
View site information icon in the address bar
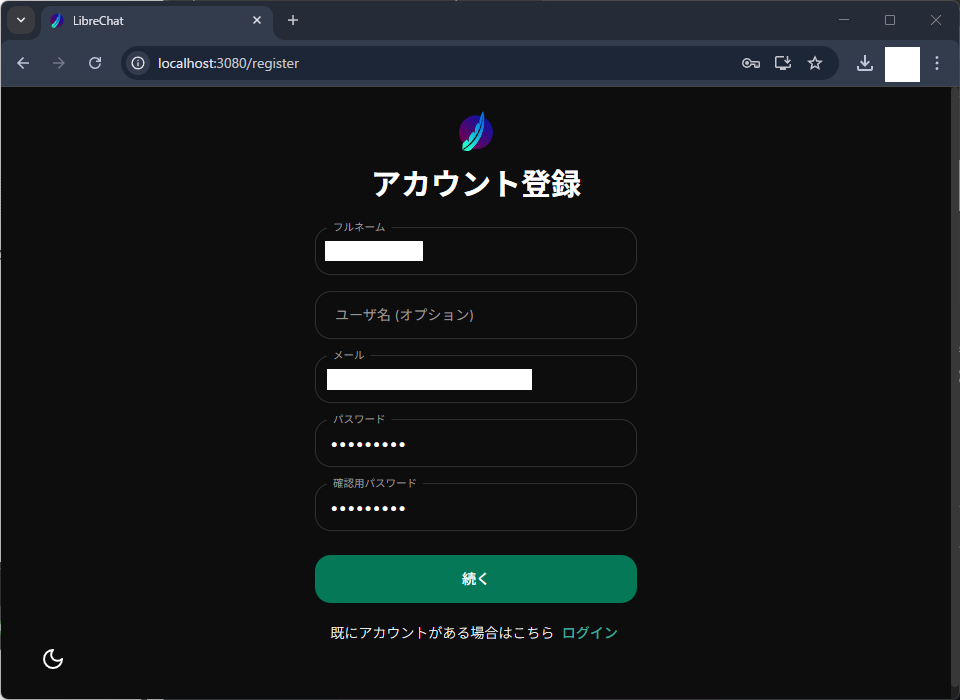pyautogui.click(x=138, y=63)
